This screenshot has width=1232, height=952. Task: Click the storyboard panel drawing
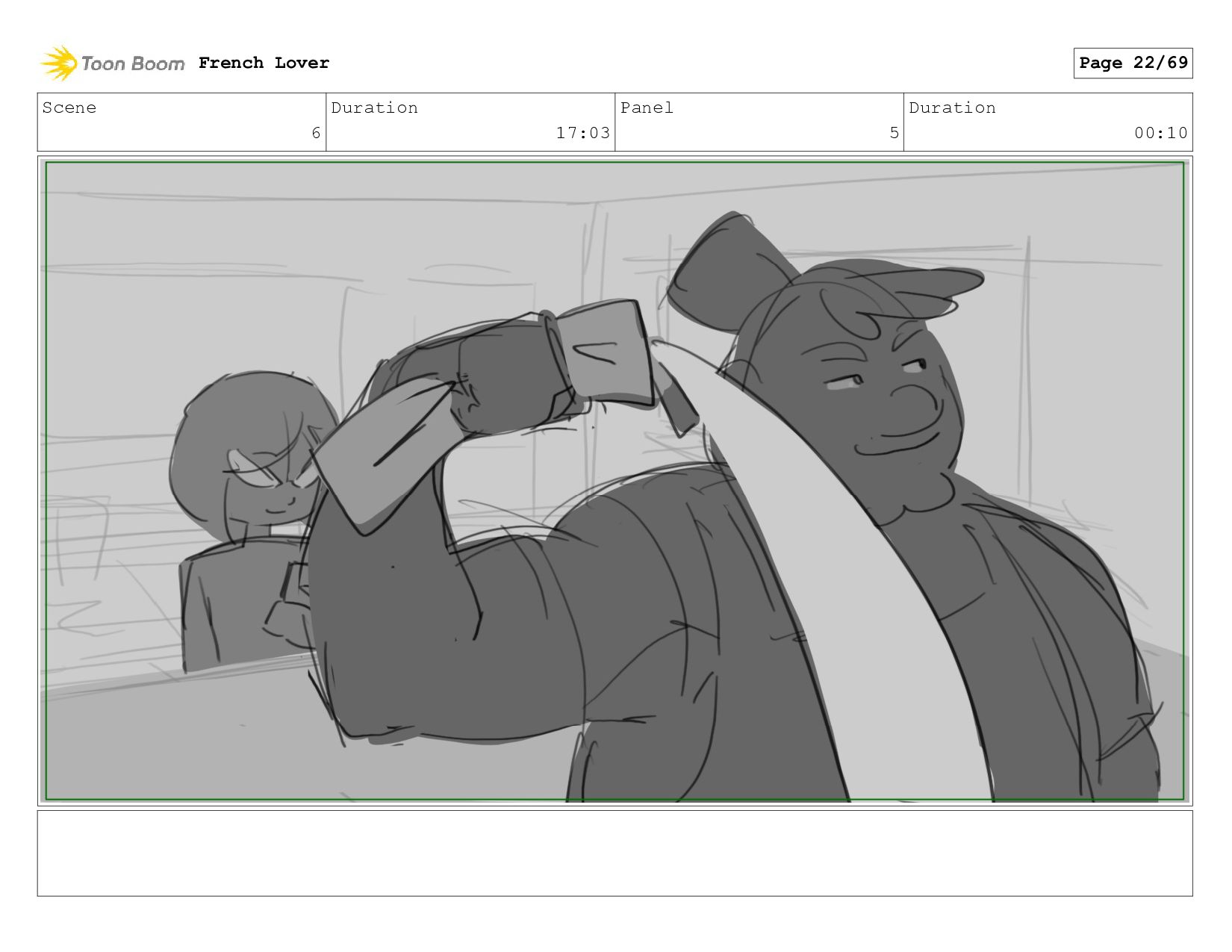click(x=615, y=481)
